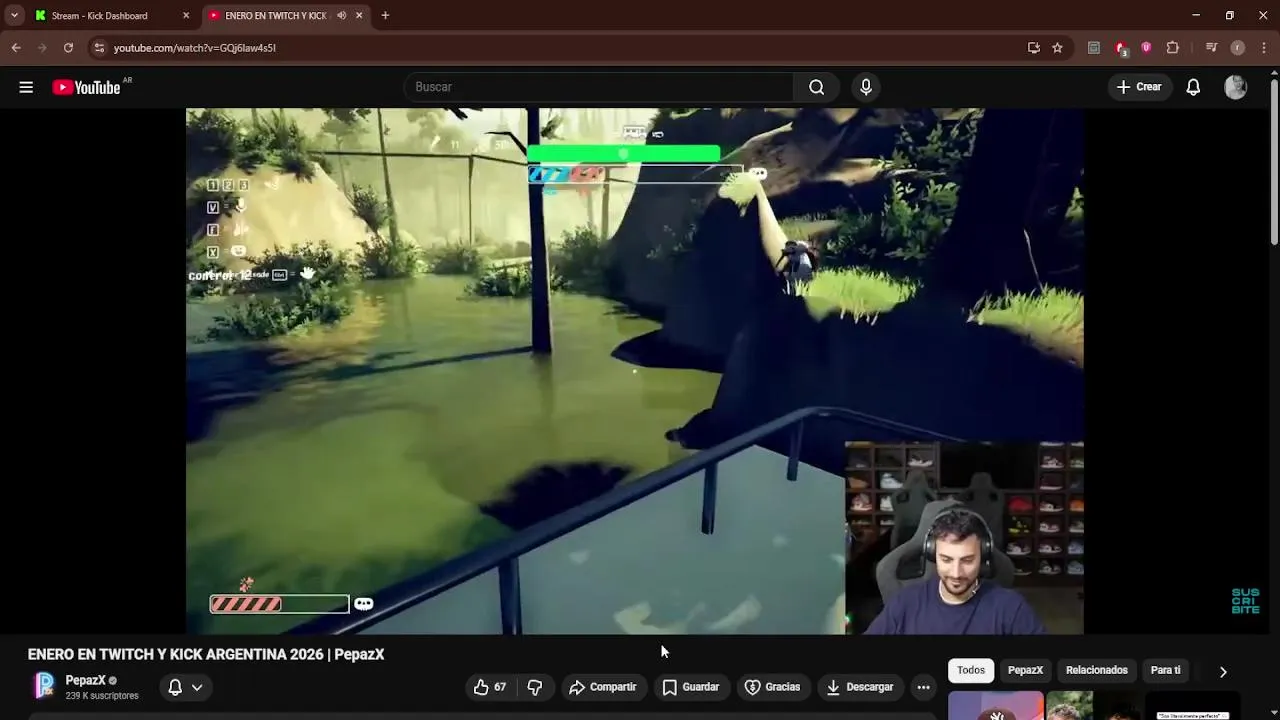Open the tab search dropdown
The height and width of the screenshot is (720, 1280).
14,15
